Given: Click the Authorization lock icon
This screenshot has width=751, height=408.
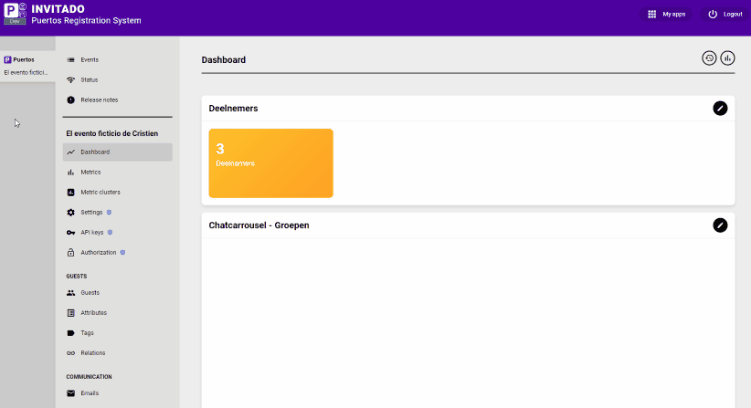Looking at the screenshot, I should click(x=71, y=253).
